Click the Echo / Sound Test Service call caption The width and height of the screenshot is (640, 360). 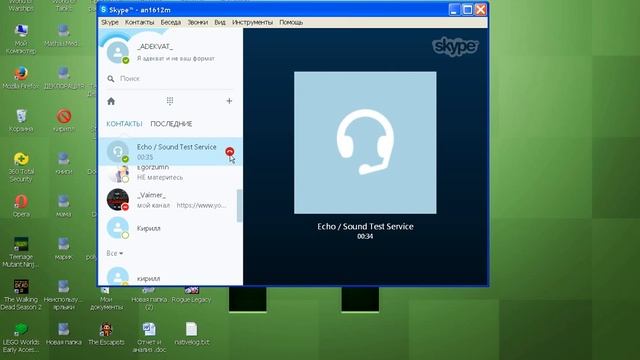coord(365,227)
